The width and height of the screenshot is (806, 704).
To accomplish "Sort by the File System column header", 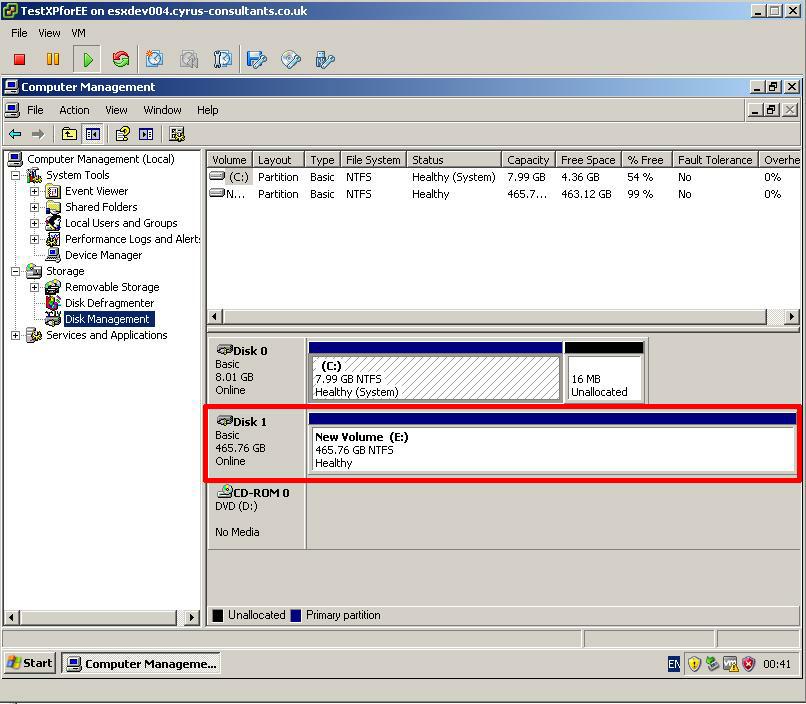I will click(373, 160).
